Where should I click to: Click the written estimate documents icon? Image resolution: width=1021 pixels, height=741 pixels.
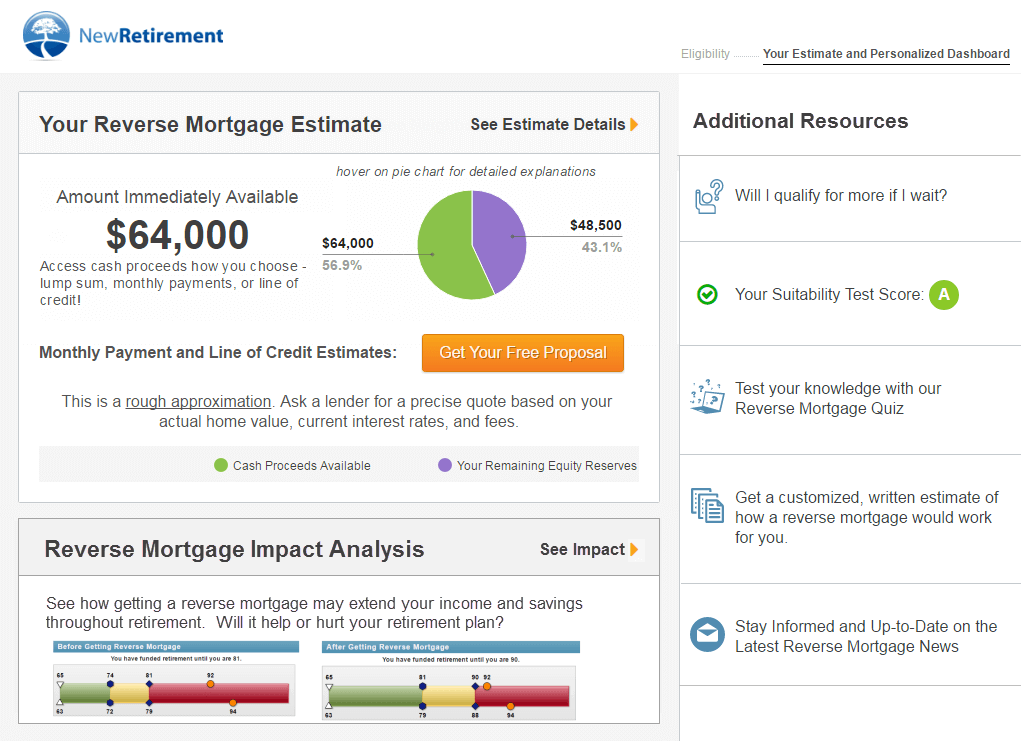[x=708, y=506]
